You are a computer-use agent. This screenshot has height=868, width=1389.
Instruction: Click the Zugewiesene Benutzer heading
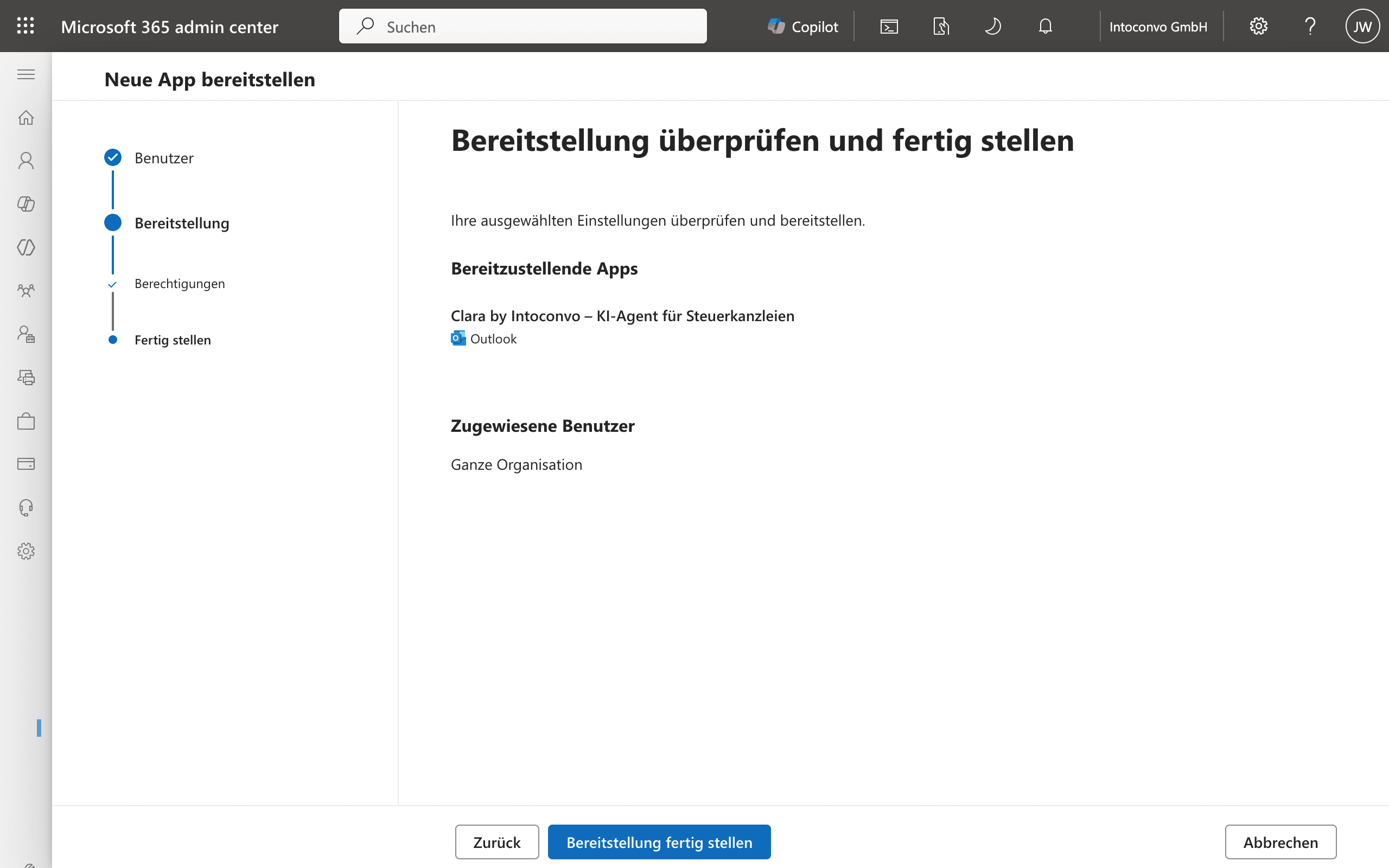tap(543, 426)
